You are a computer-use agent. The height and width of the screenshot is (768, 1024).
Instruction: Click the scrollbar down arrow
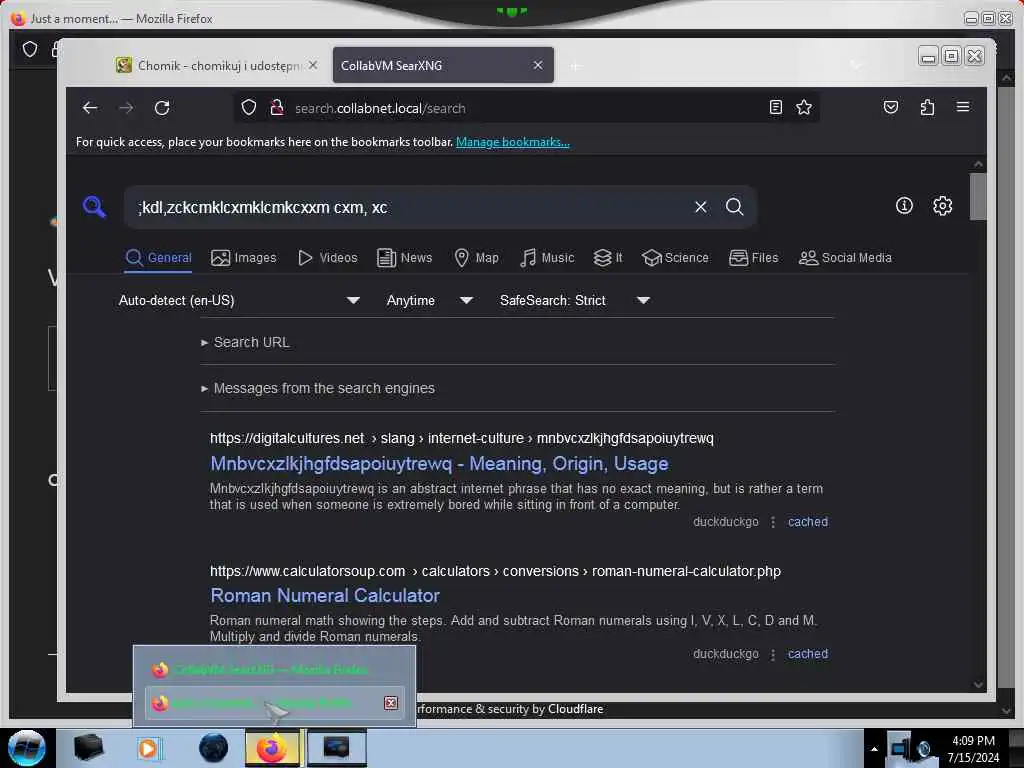click(978, 684)
